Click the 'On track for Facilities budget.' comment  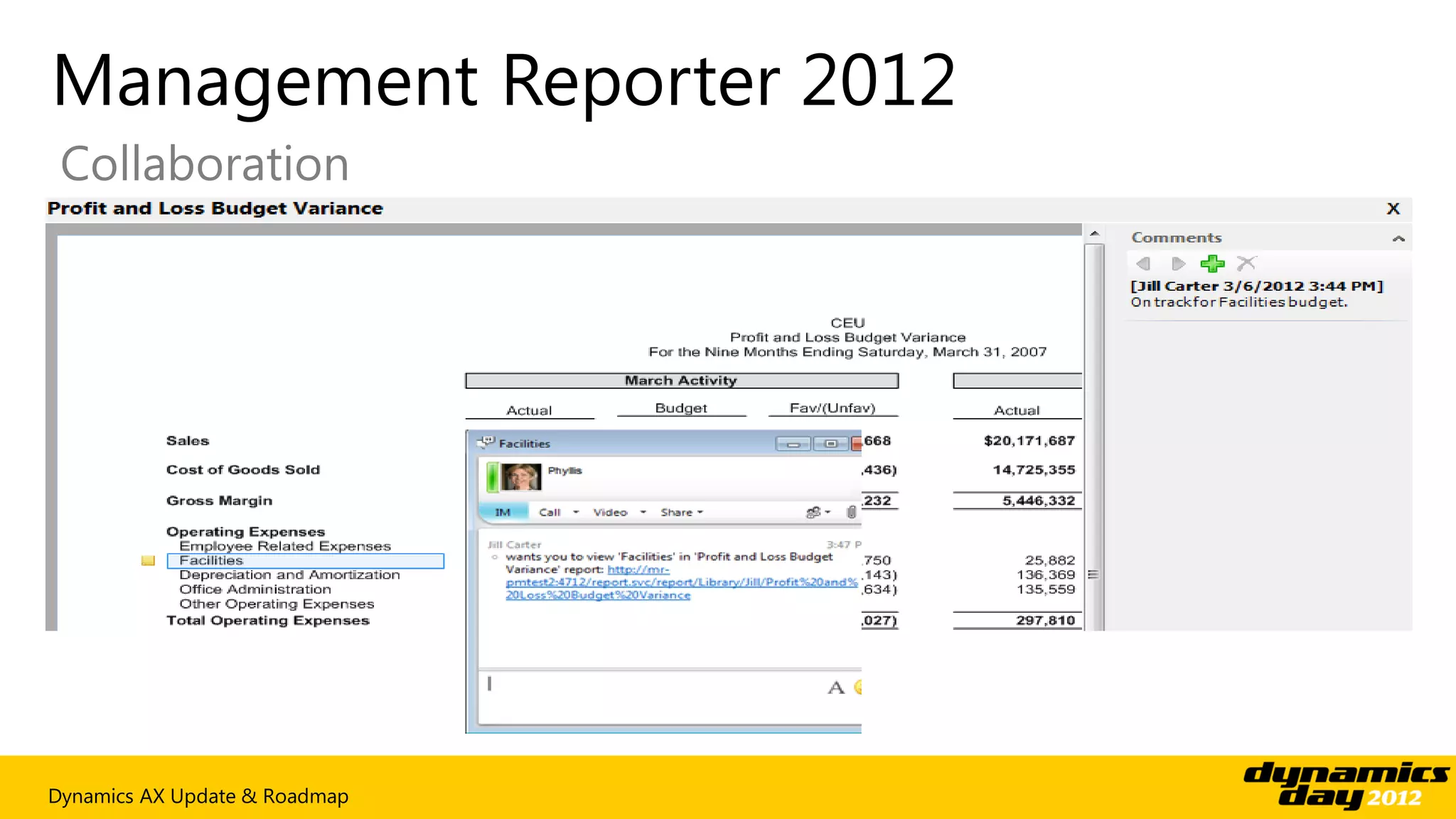(1239, 302)
